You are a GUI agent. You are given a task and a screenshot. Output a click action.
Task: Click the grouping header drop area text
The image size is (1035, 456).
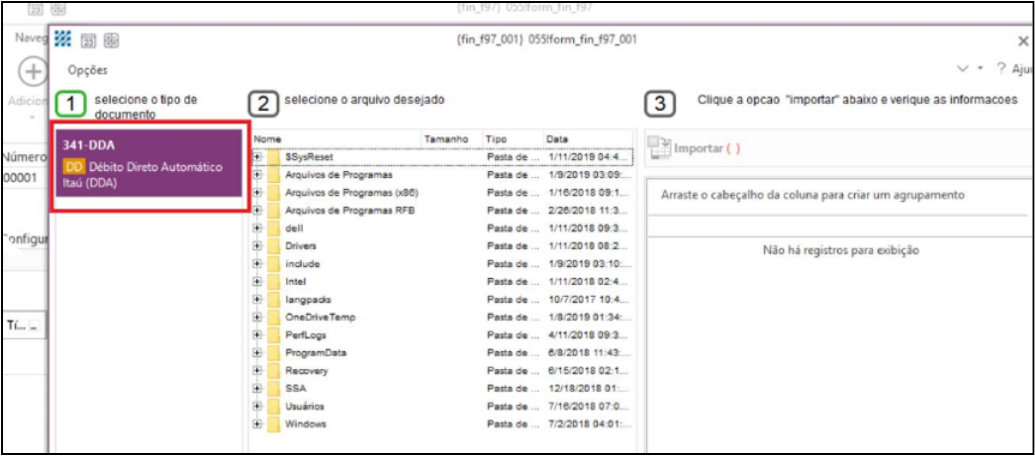813,195
